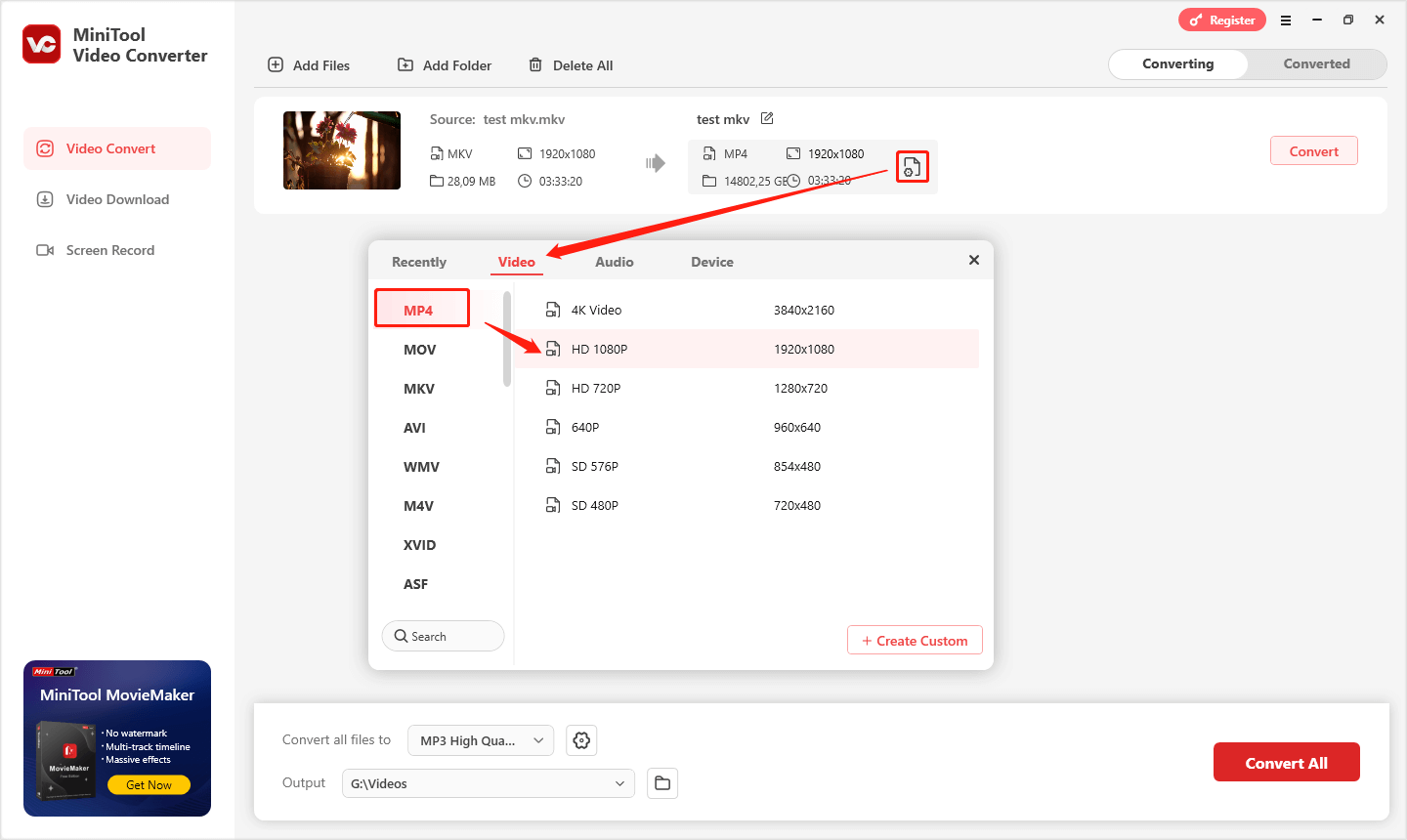1407x840 pixels.
Task: Click the Source test mkv.mkv filename
Action: [x=524, y=119]
